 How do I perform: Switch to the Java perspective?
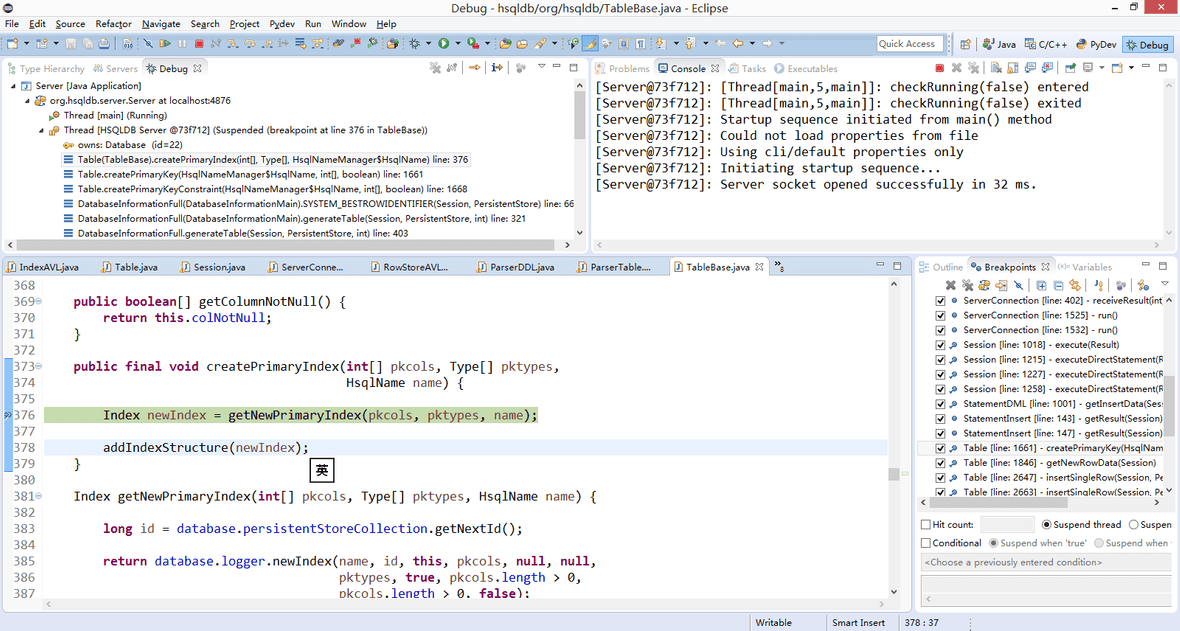pos(999,44)
